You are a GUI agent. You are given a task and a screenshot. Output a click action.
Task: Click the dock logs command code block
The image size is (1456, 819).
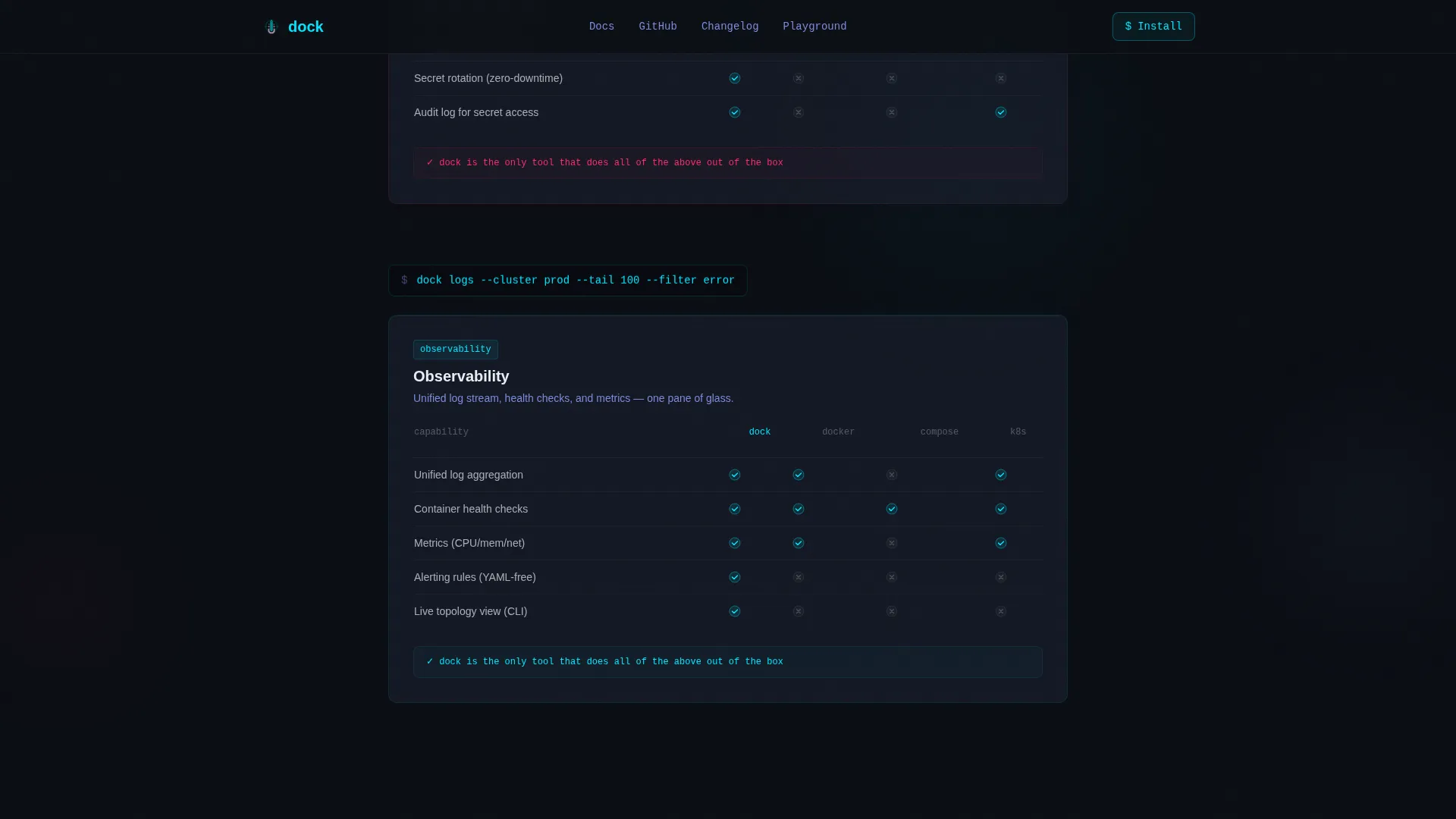click(568, 281)
